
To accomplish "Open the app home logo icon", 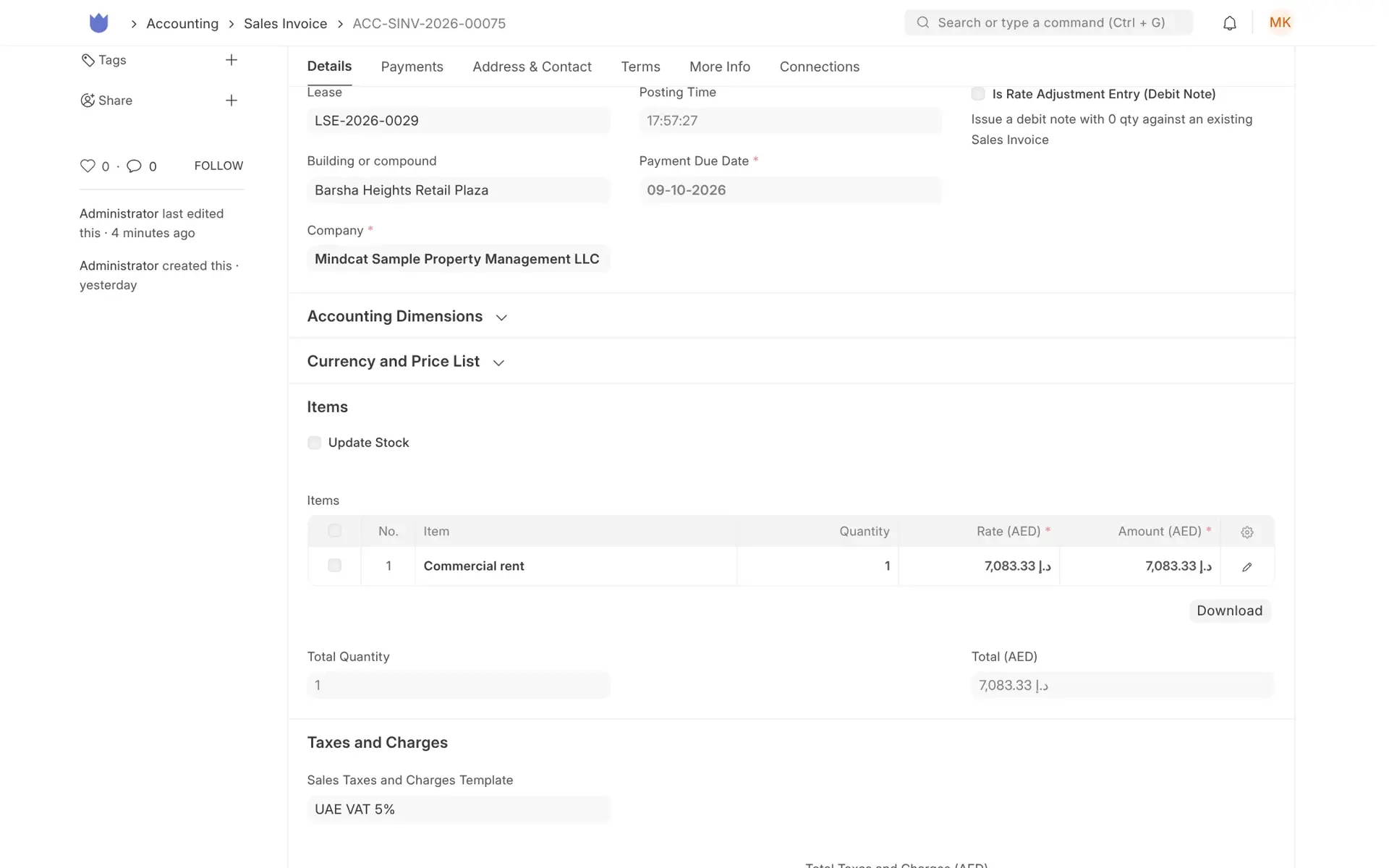I will click(x=98, y=23).
